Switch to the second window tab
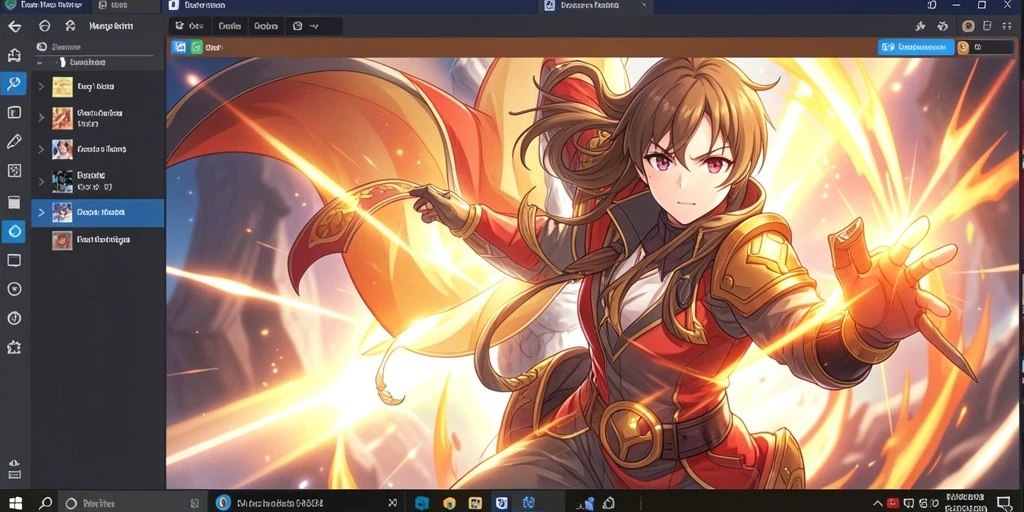1024x512 pixels. coord(124,5)
